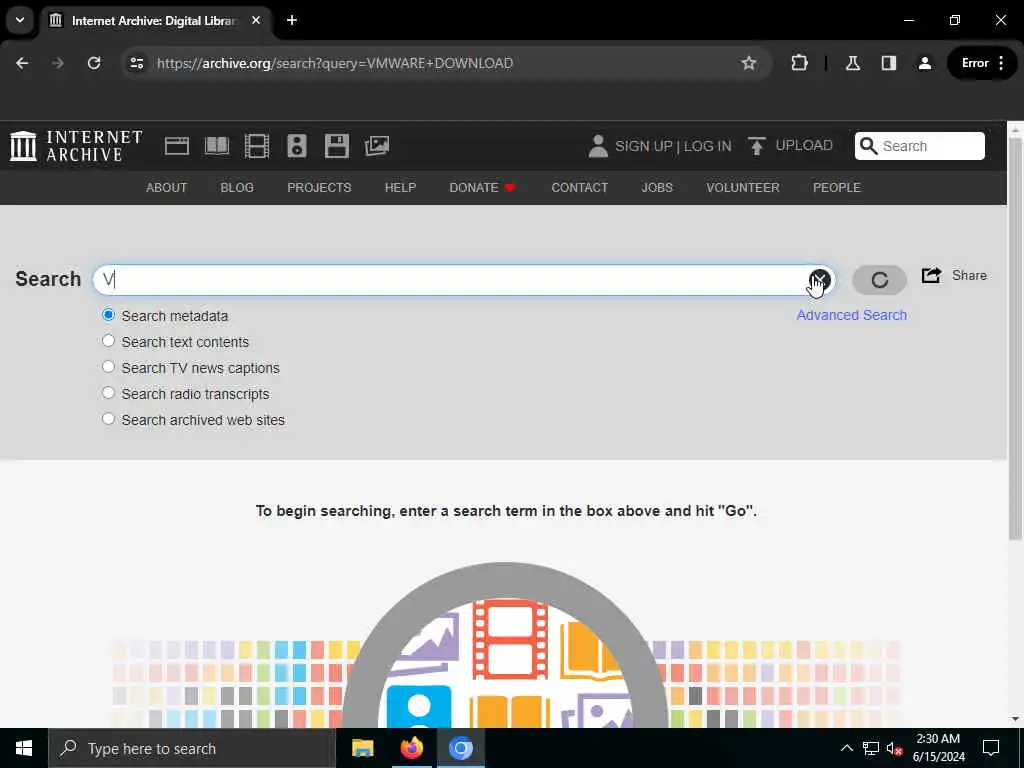Open the browser Extensions puzzle icon
The image size is (1024, 768).
799,63
